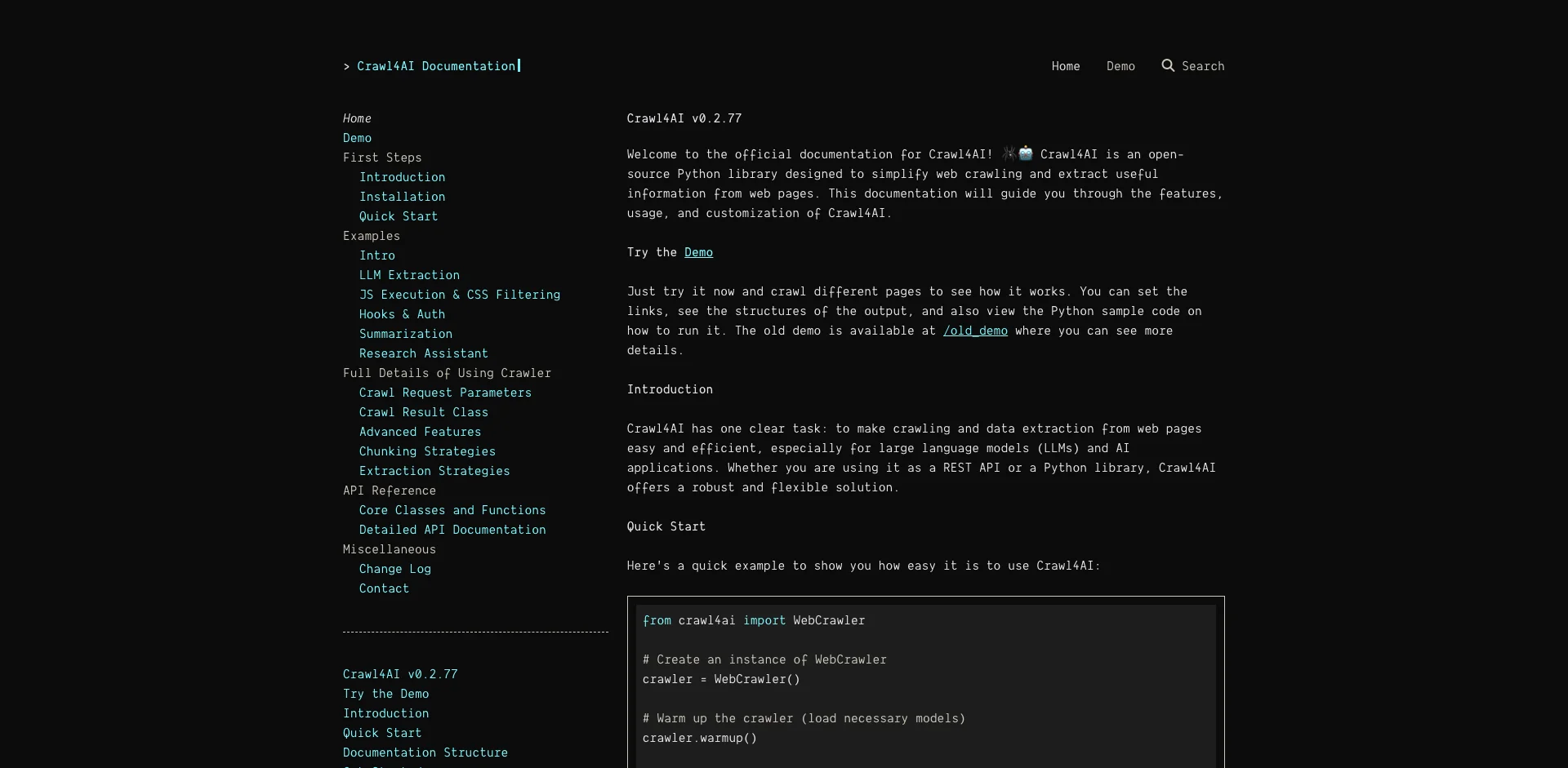The image size is (1568, 768).
Task: Open the Chunking Strategies page
Action: click(427, 451)
